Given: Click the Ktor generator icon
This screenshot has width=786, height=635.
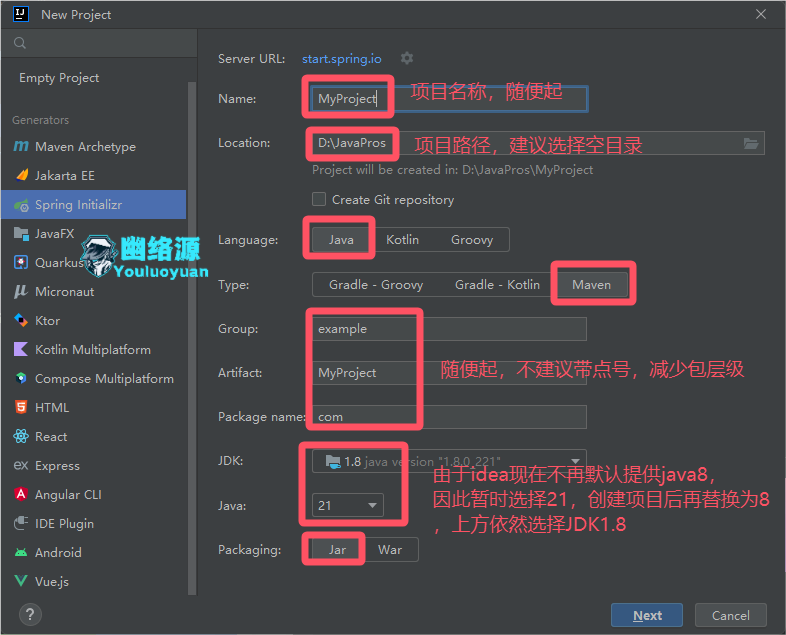Looking at the screenshot, I should [21, 321].
